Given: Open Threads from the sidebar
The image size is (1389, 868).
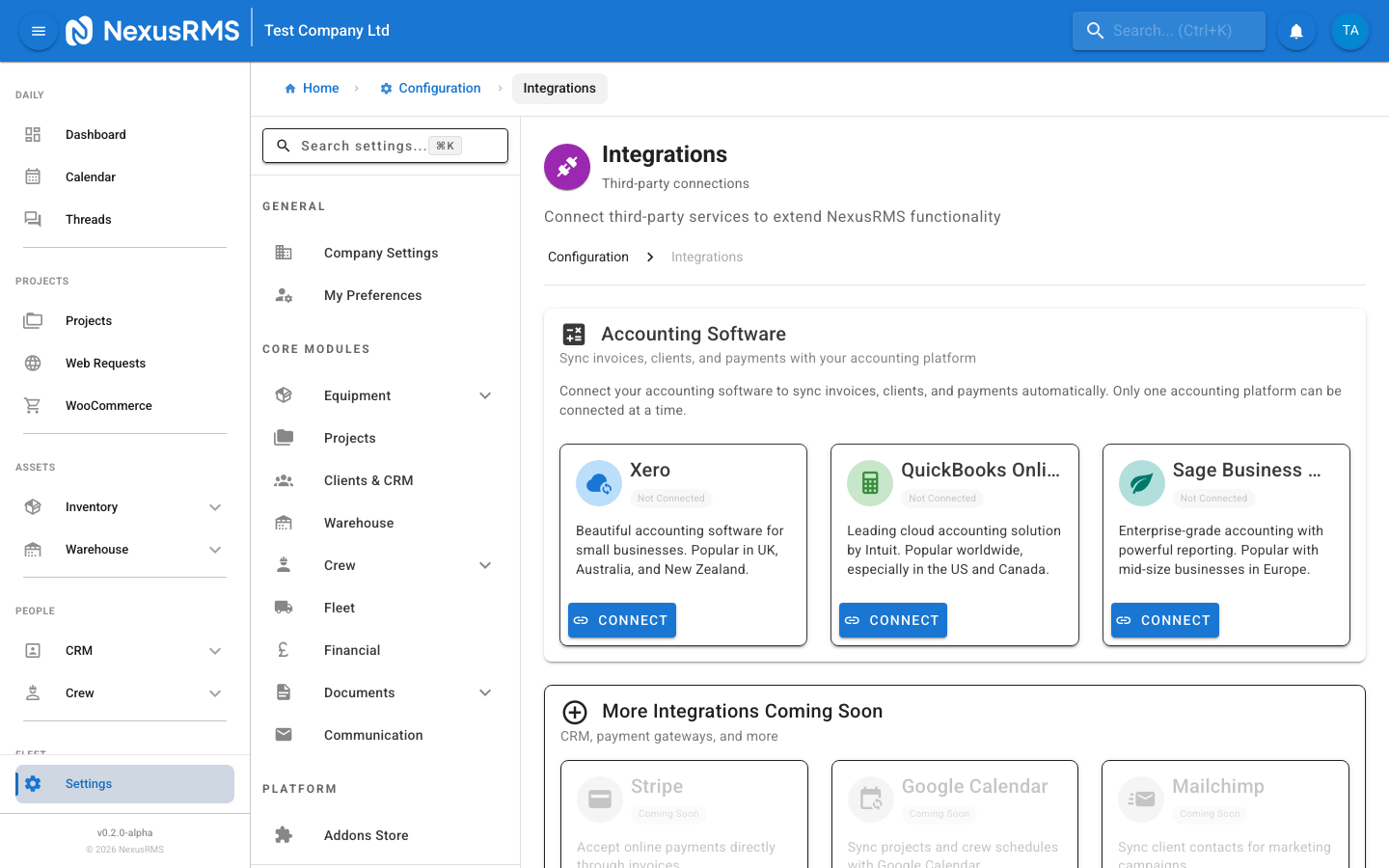Looking at the screenshot, I should point(33,219).
